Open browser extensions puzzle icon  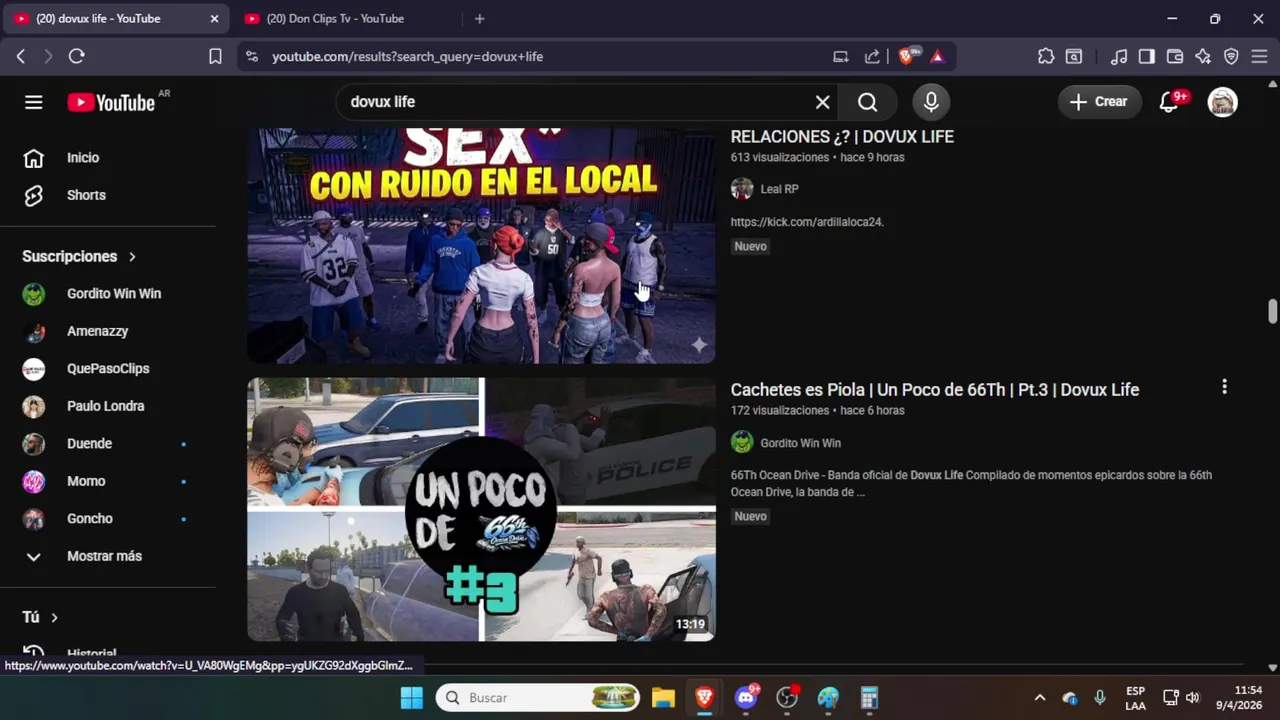pyautogui.click(x=1046, y=57)
